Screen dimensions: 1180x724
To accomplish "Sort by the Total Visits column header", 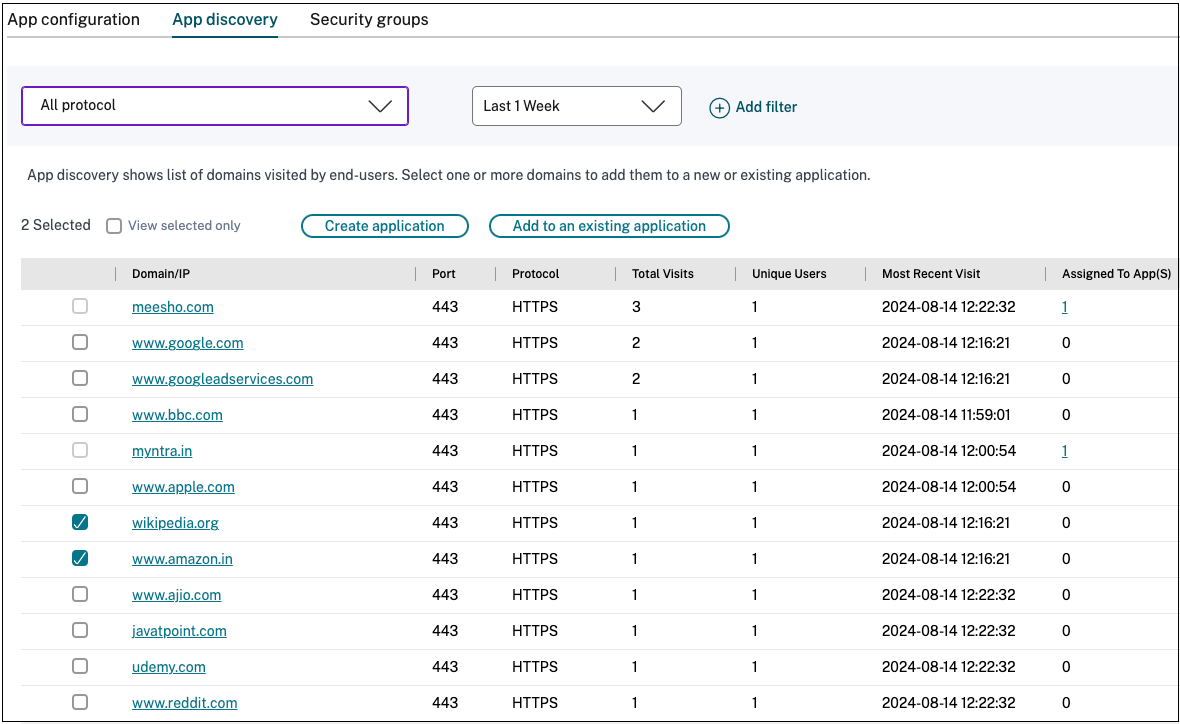I will (662, 274).
